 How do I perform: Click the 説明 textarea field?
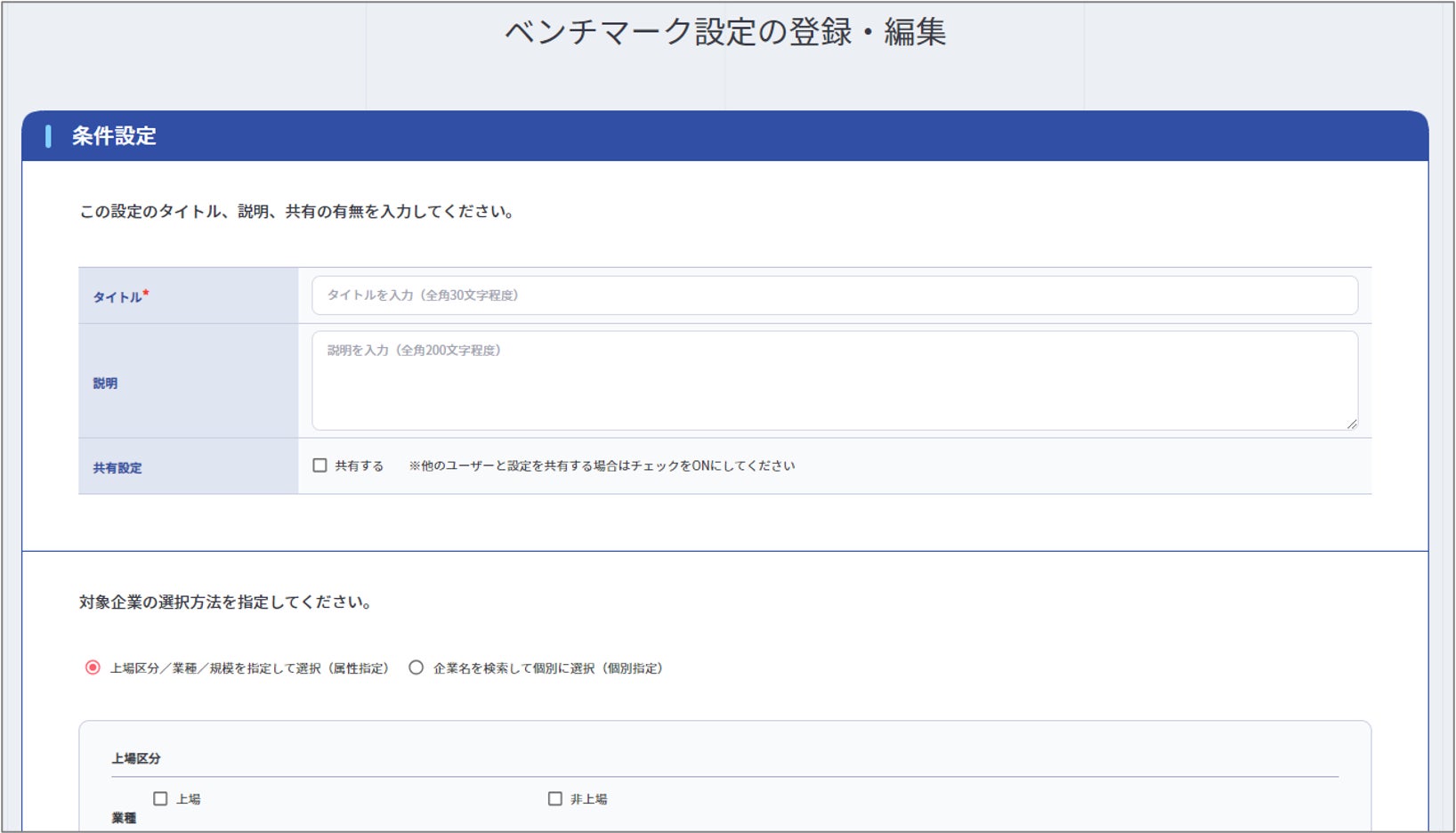tap(835, 381)
